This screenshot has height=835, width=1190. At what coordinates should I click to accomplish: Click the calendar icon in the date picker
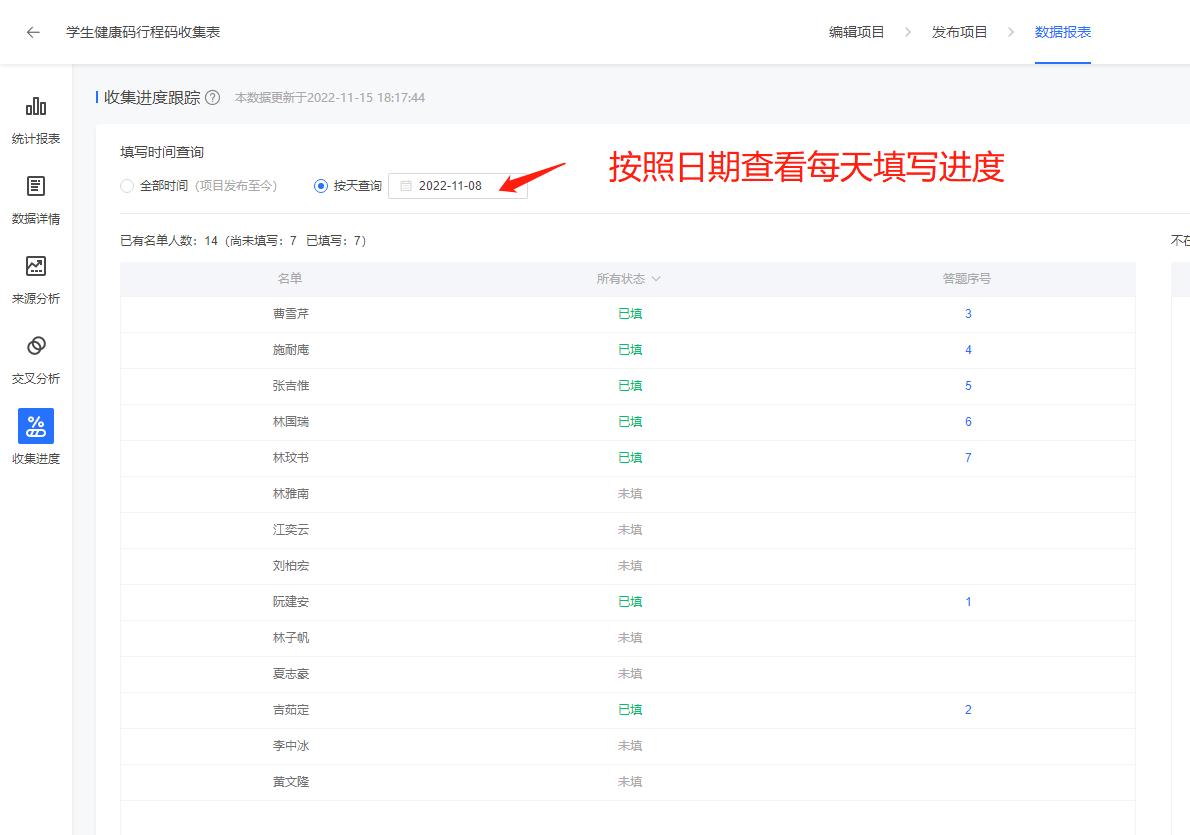(x=406, y=185)
